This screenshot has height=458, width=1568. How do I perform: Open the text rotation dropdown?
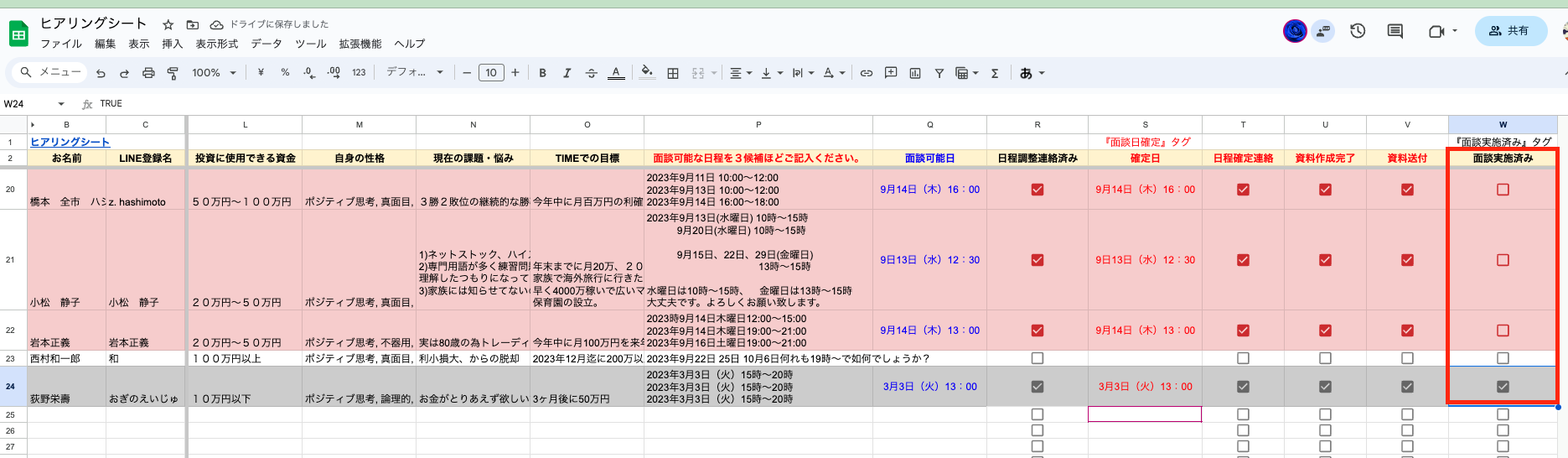[834, 73]
